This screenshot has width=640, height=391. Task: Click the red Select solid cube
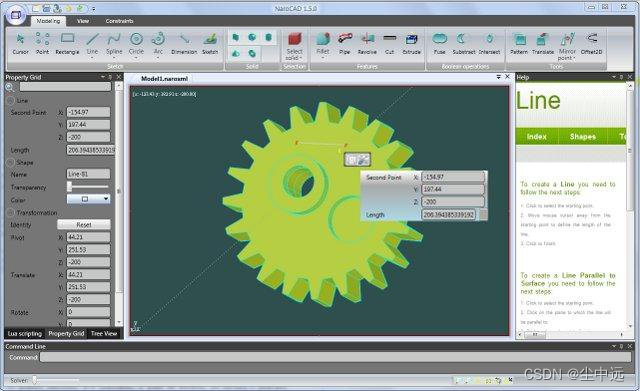[x=295, y=40]
